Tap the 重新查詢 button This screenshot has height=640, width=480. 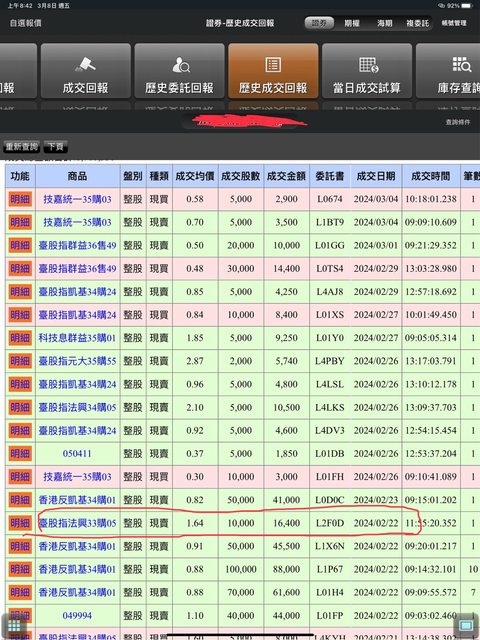pyautogui.click(x=21, y=146)
